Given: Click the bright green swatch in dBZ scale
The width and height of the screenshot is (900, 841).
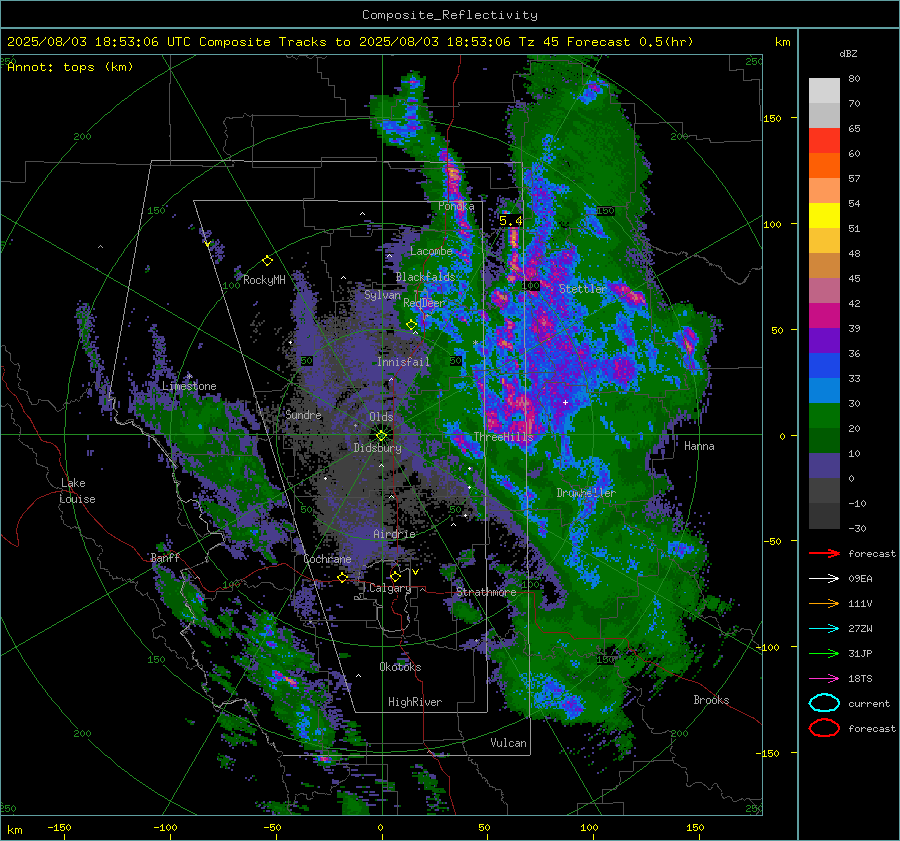Looking at the screenshot, I should pos(824,415).
